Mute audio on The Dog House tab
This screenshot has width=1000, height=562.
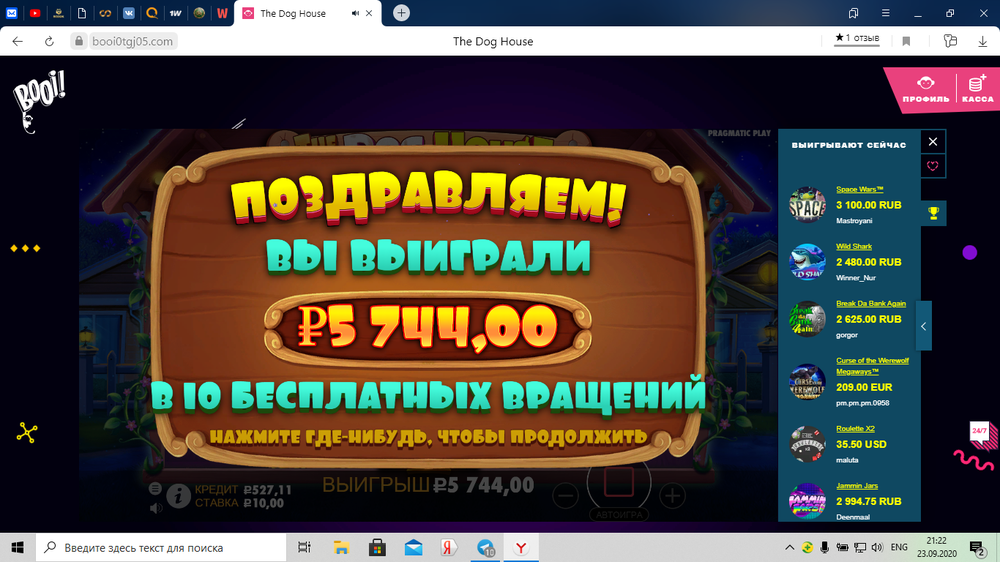pos(355,13)
